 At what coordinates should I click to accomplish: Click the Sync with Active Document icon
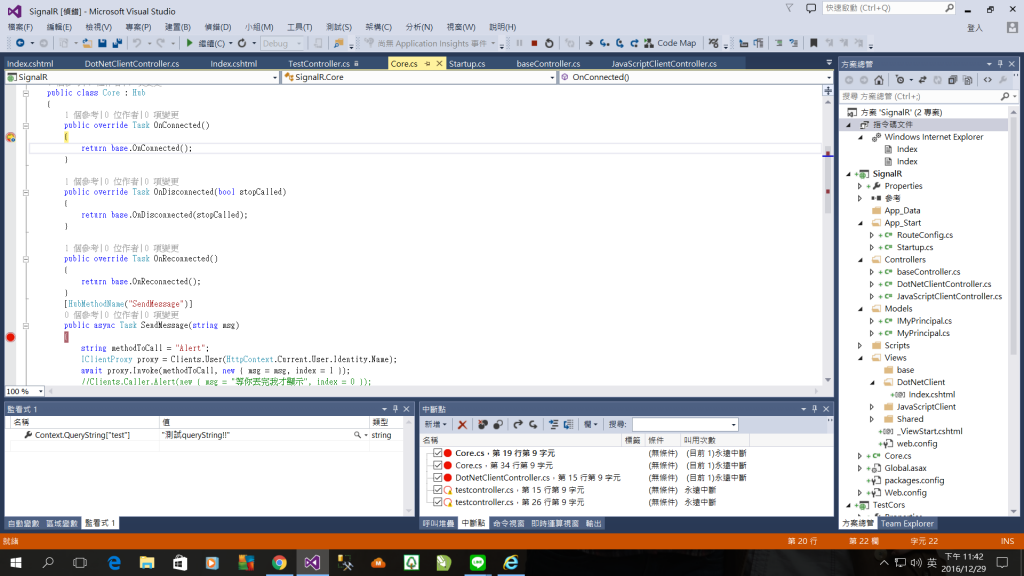click(922, 80)
